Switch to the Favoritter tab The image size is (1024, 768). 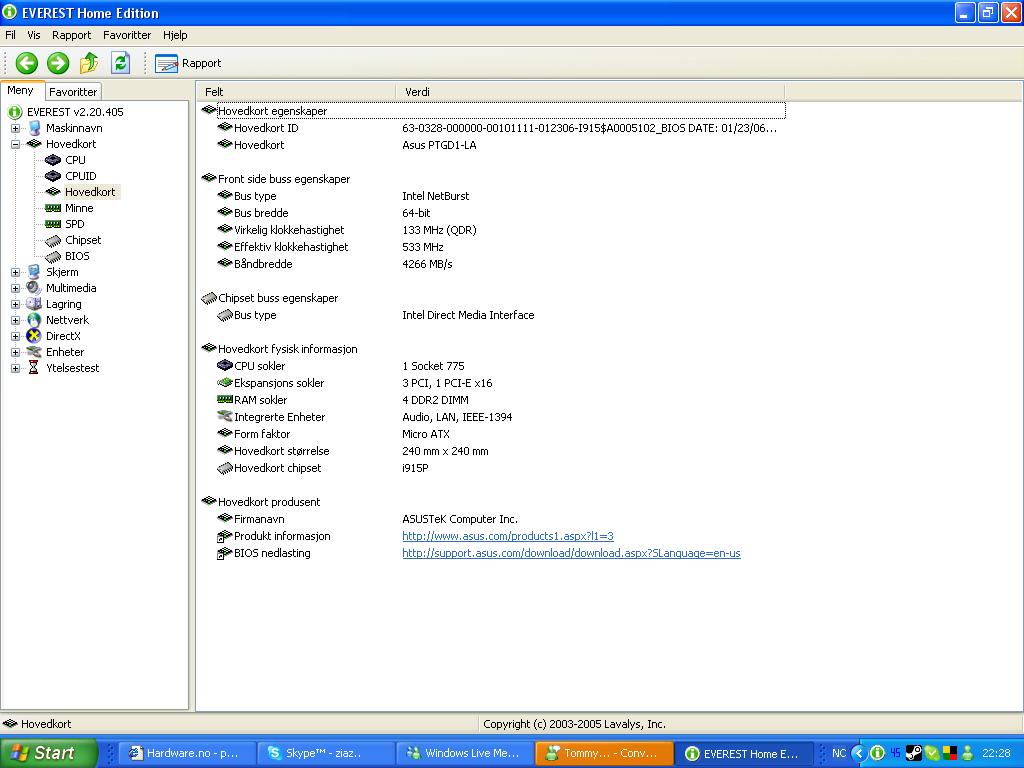point(73,92)
